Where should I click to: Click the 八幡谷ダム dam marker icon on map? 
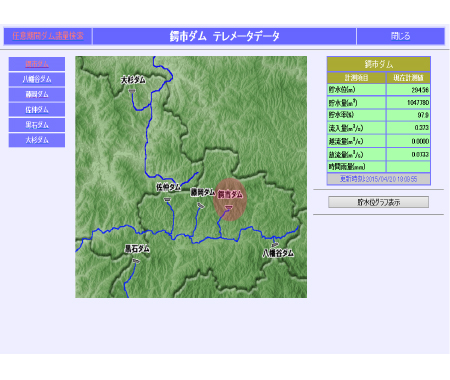[275, 245]
